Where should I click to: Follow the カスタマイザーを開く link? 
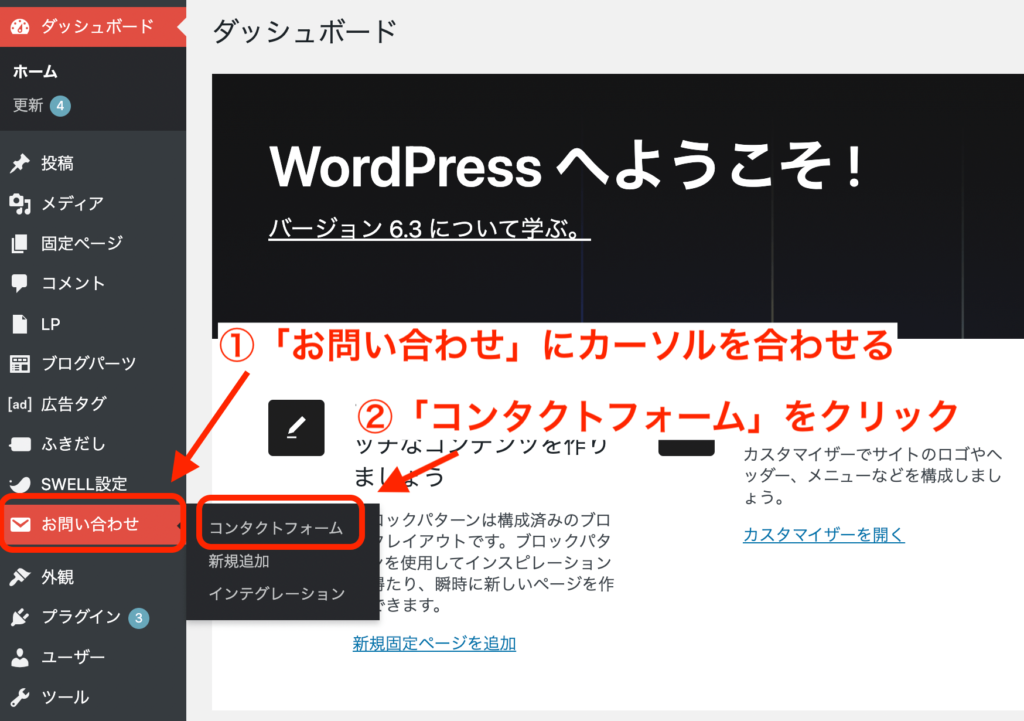tap(824, 534)
